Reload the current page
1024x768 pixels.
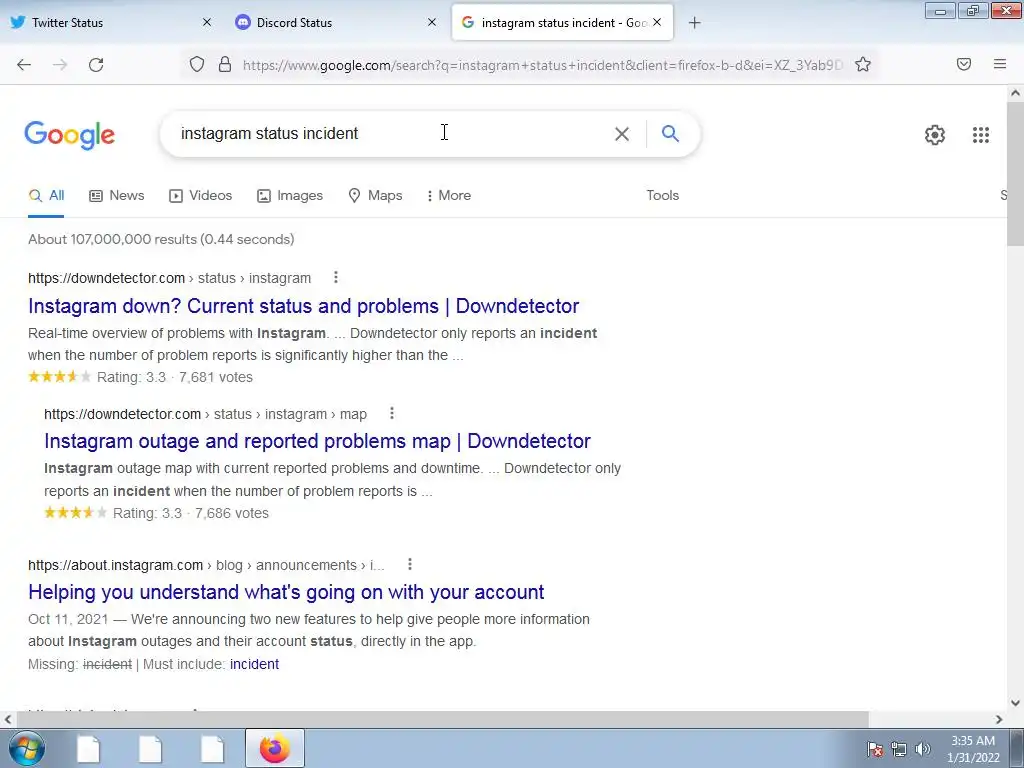click(x=96, y=65)
